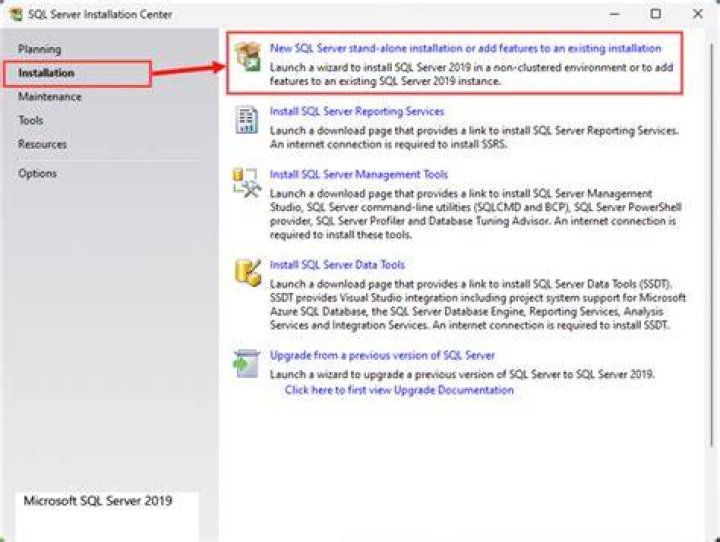This screenshot has height=542, width=720.
Task: Click Upgrade from a previous version link
Action: click(382, 356)
